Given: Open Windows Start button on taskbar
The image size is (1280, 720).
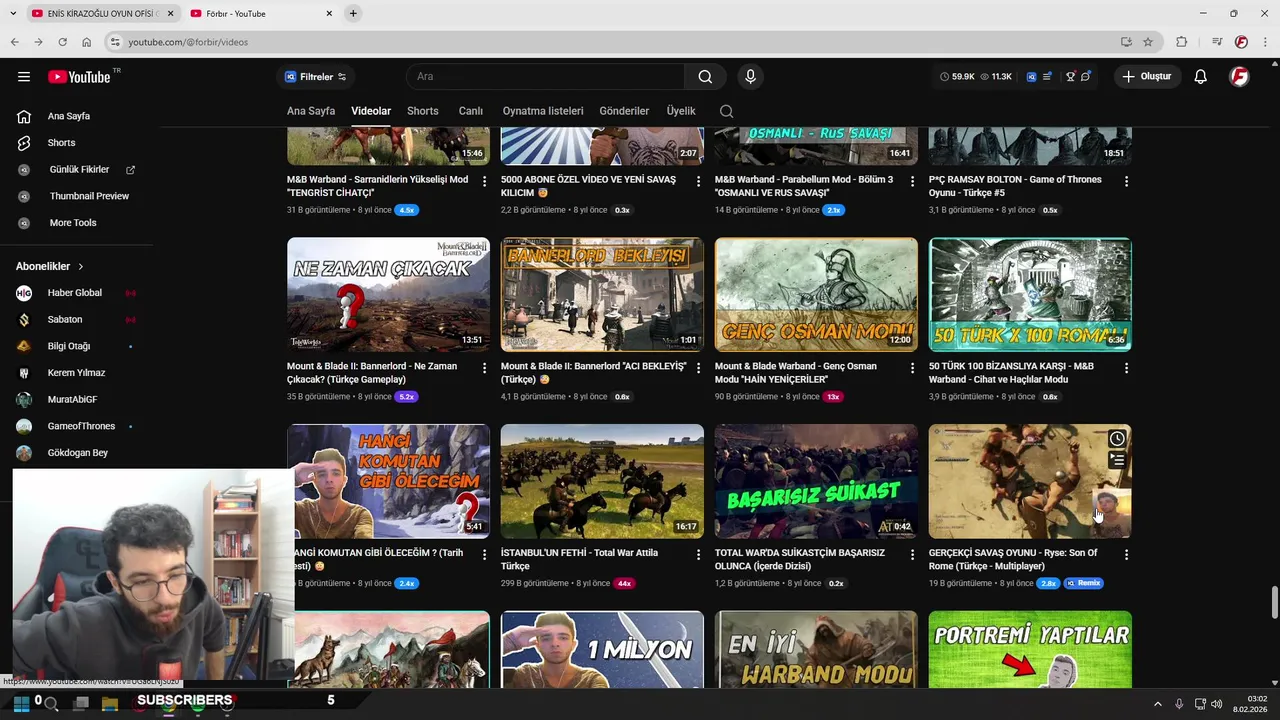Looking at the screenshot, I should (x=20, y=703).
